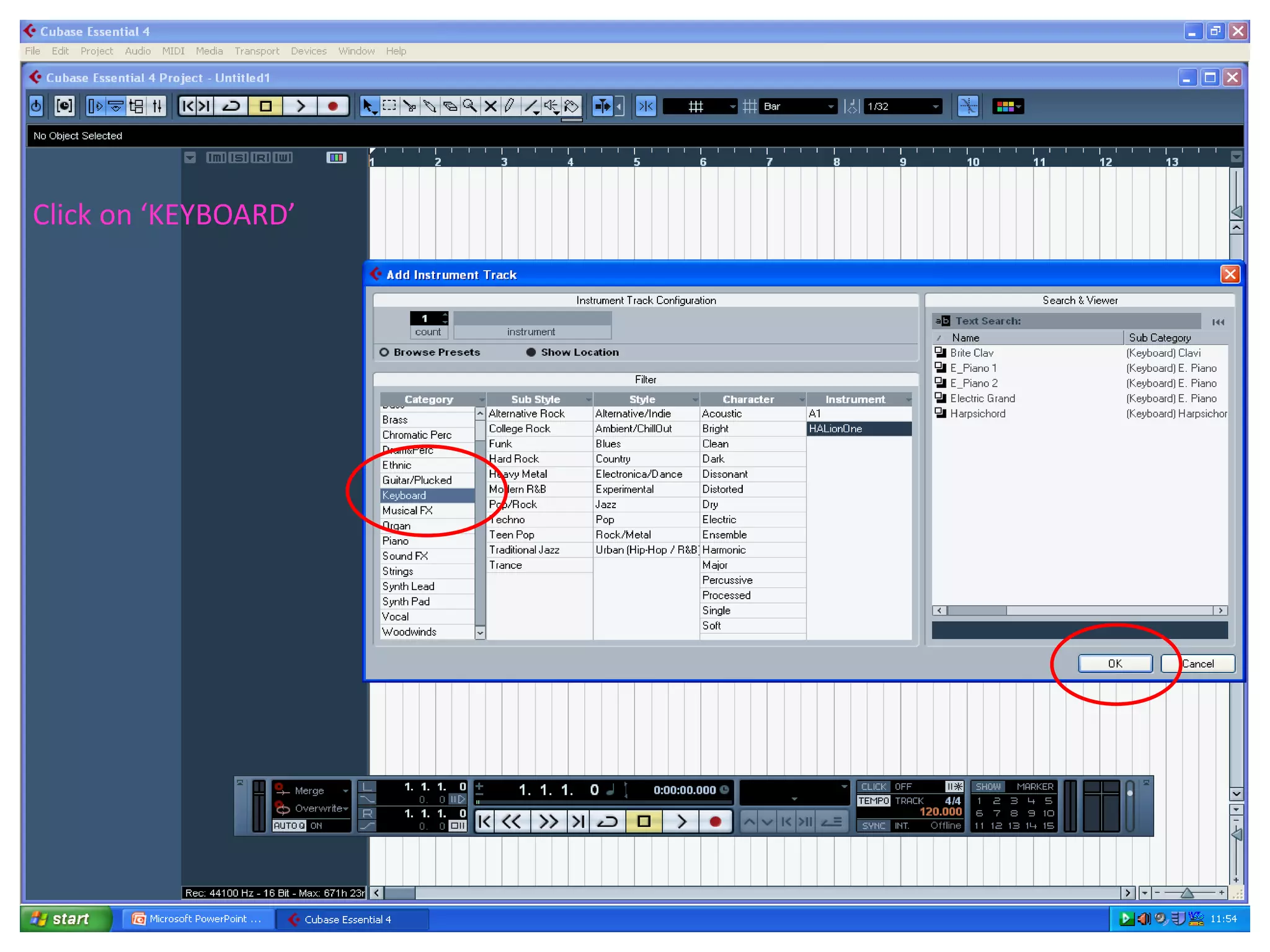Select the Split scissors tool
This screenshot has height=952, width=1270.
click(409, 107)
